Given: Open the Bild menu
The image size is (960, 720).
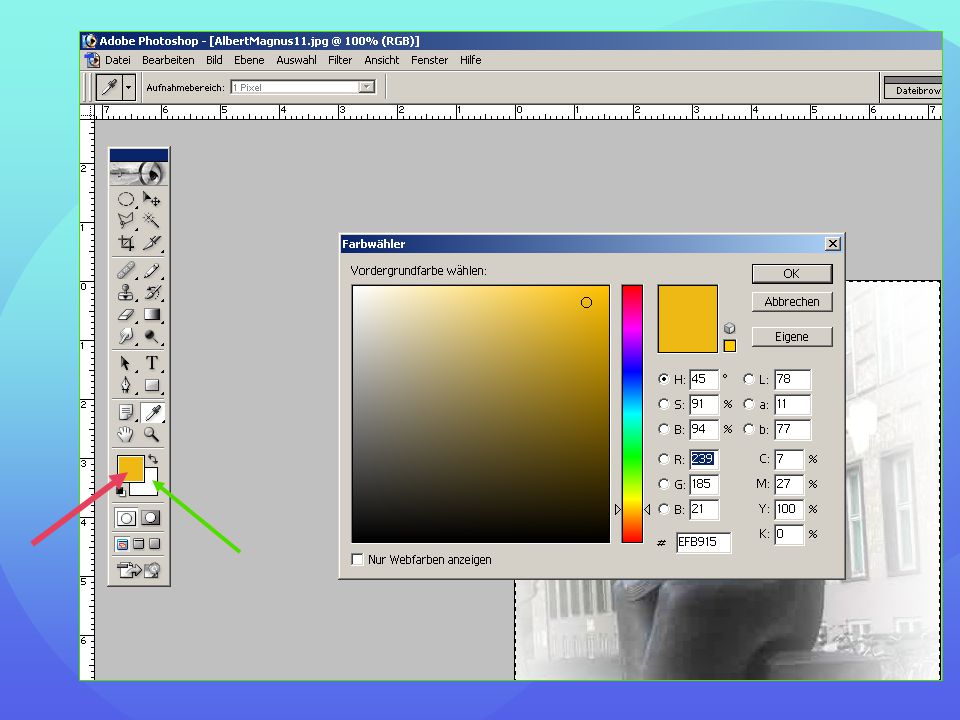Looking at the screenshot, I should tap(214, 60).
